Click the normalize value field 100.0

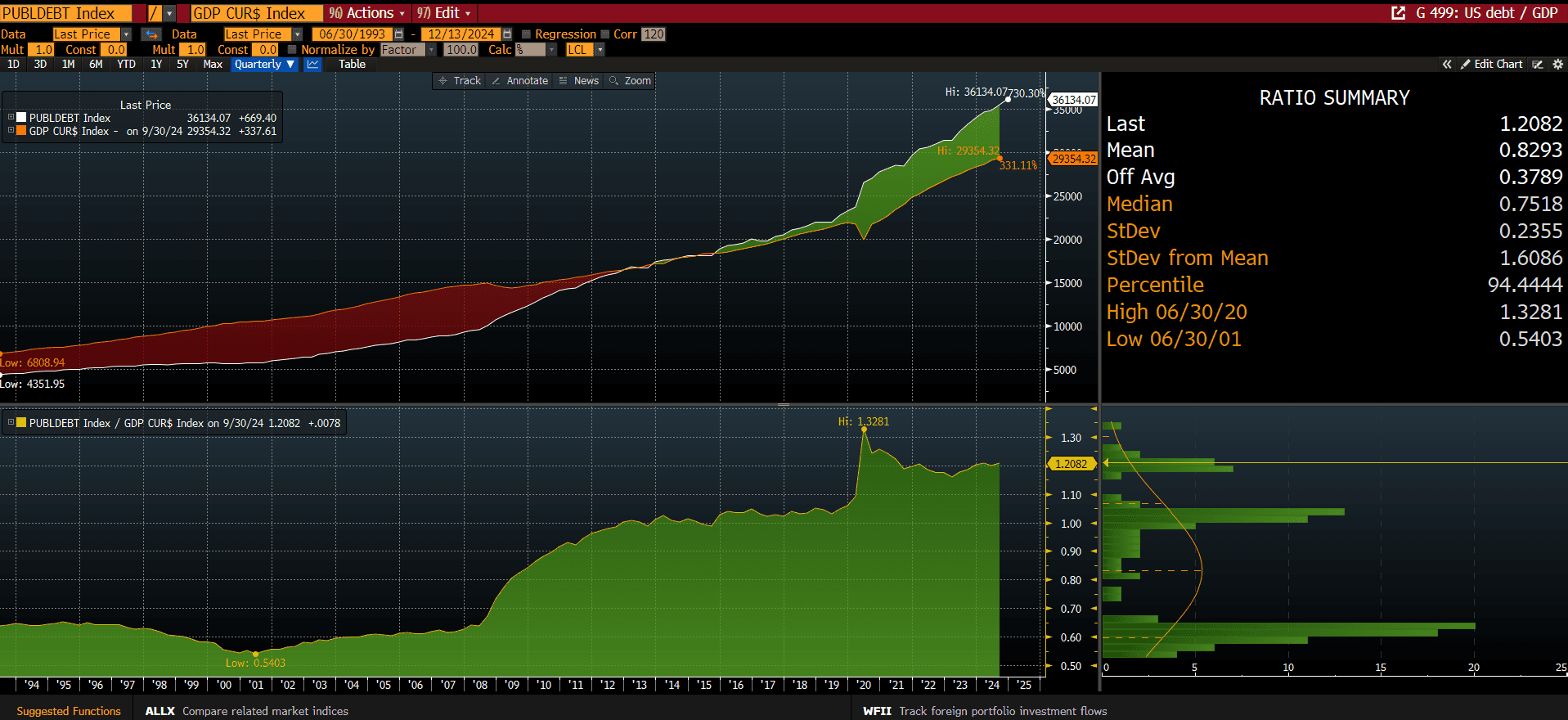(x=461, y=50)
